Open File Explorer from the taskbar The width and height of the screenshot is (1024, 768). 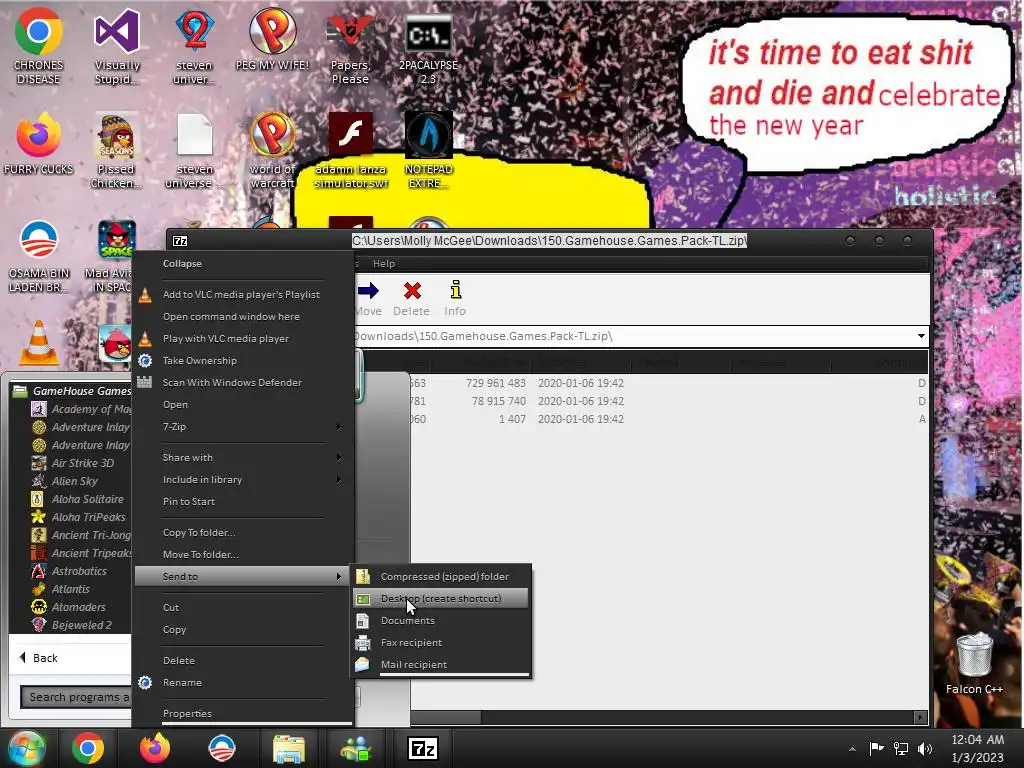click(x=289, y=748)
